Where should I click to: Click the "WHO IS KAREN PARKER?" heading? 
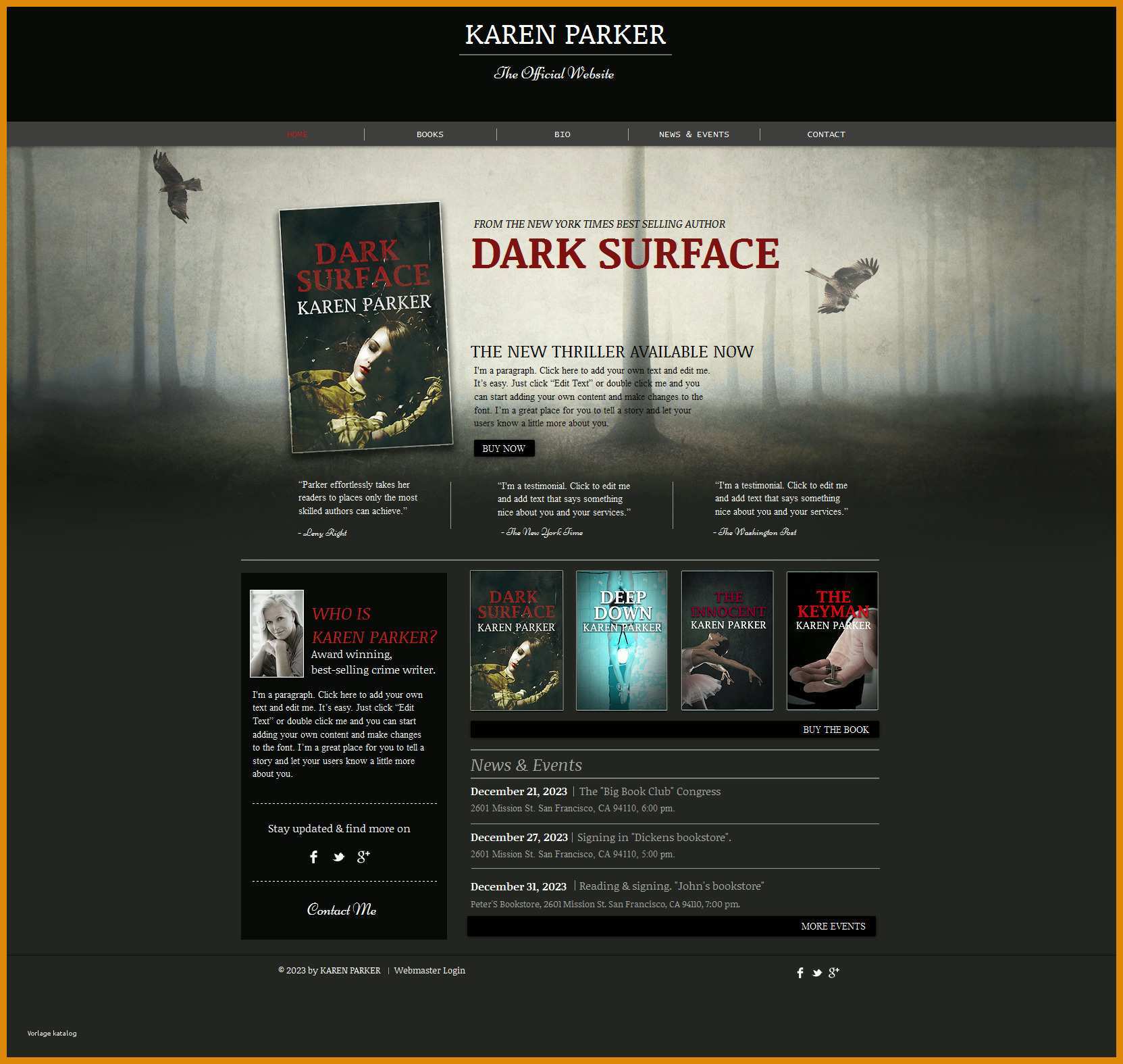point(374,626)
